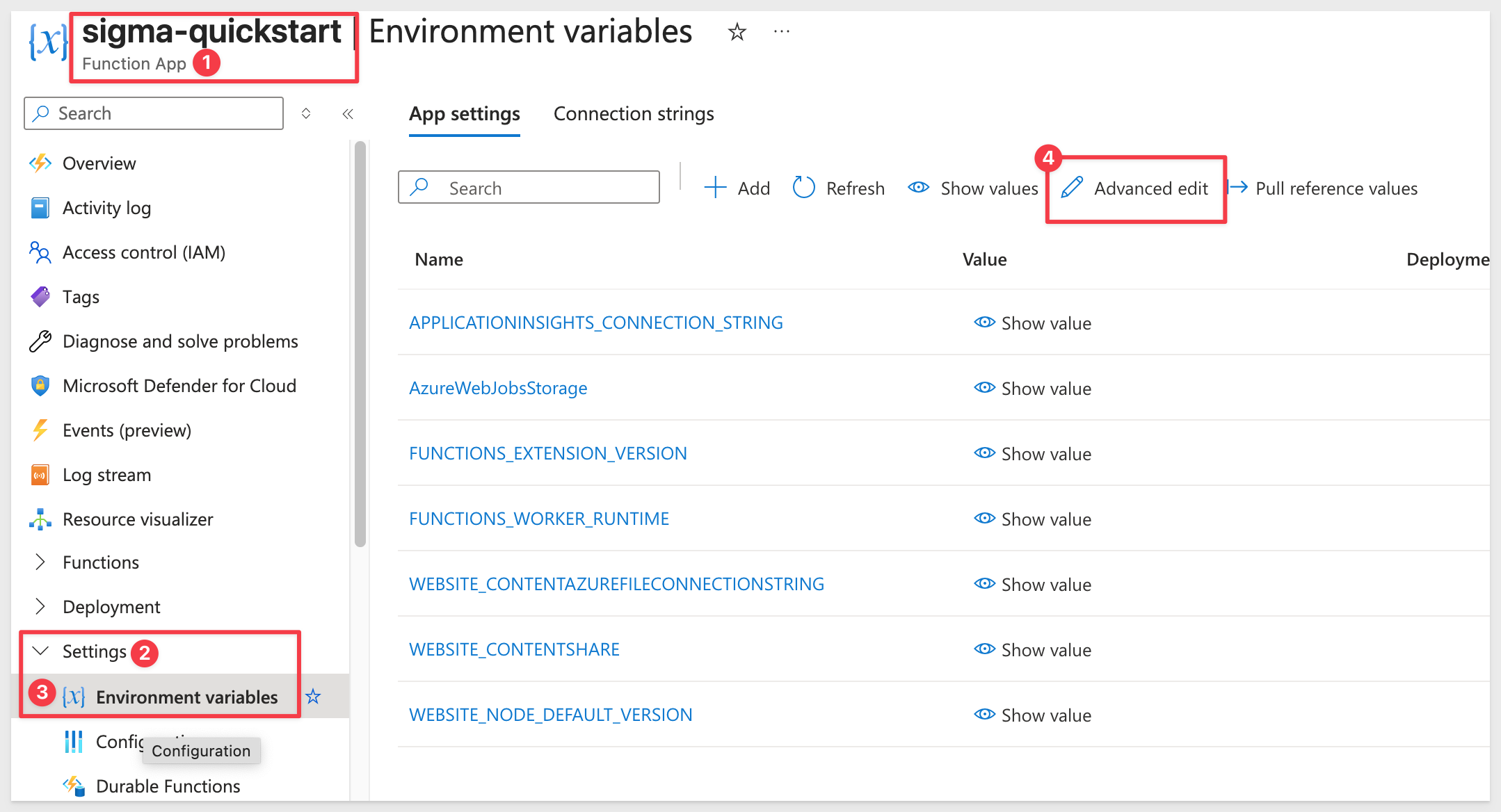Click the sidebar expand/collapse all arrows icon
Viewport: 1501px width, 812px height.
306,113
